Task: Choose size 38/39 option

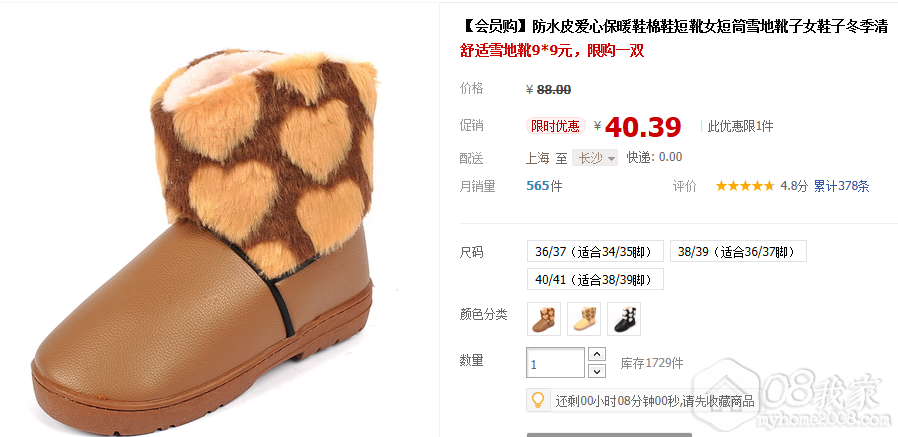Action: coord(738,251)
